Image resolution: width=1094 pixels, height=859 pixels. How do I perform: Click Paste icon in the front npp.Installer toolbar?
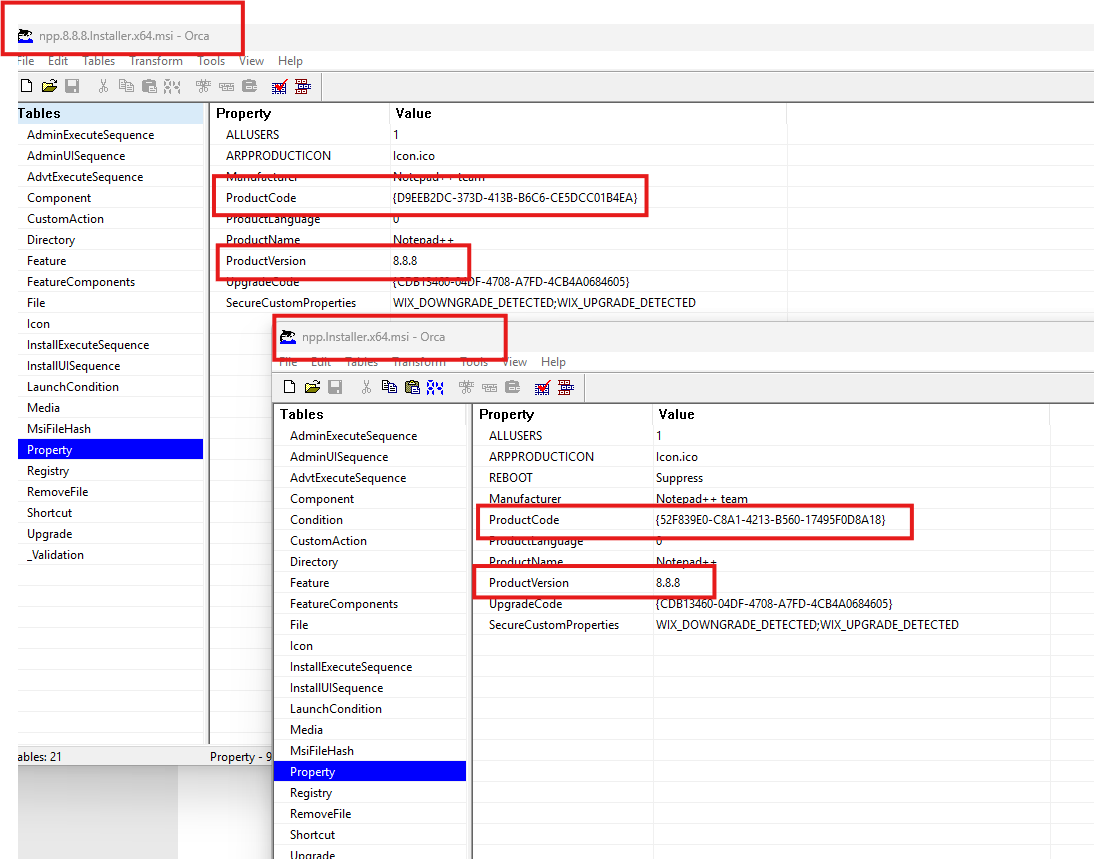(x=412, y=387)
